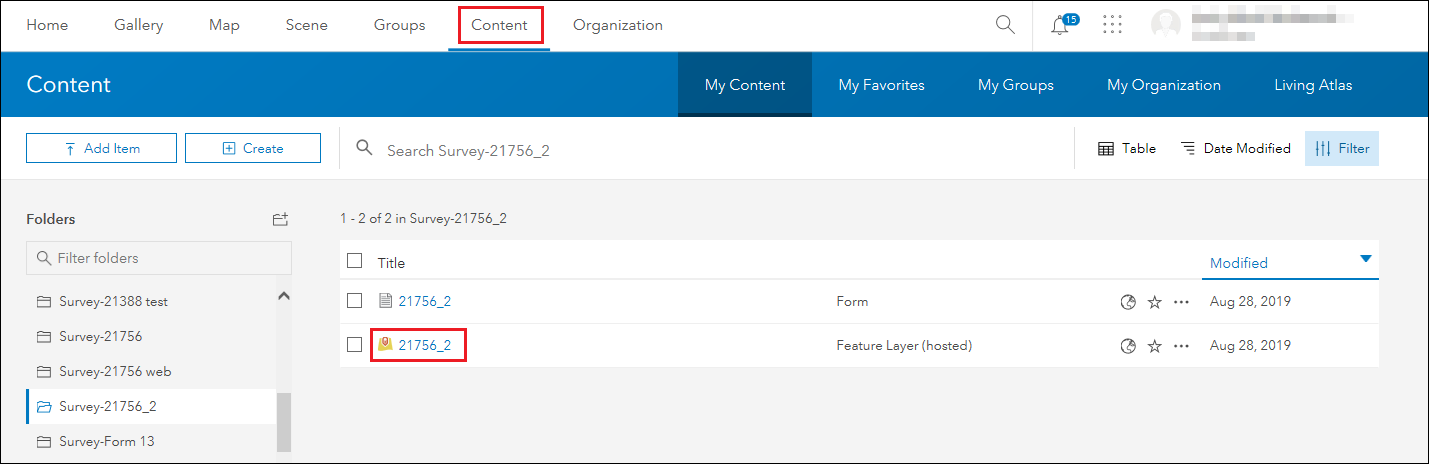The image size is (1429, 464).
Task: Open more options for Feature Layer item
Action: [1181, 346]
